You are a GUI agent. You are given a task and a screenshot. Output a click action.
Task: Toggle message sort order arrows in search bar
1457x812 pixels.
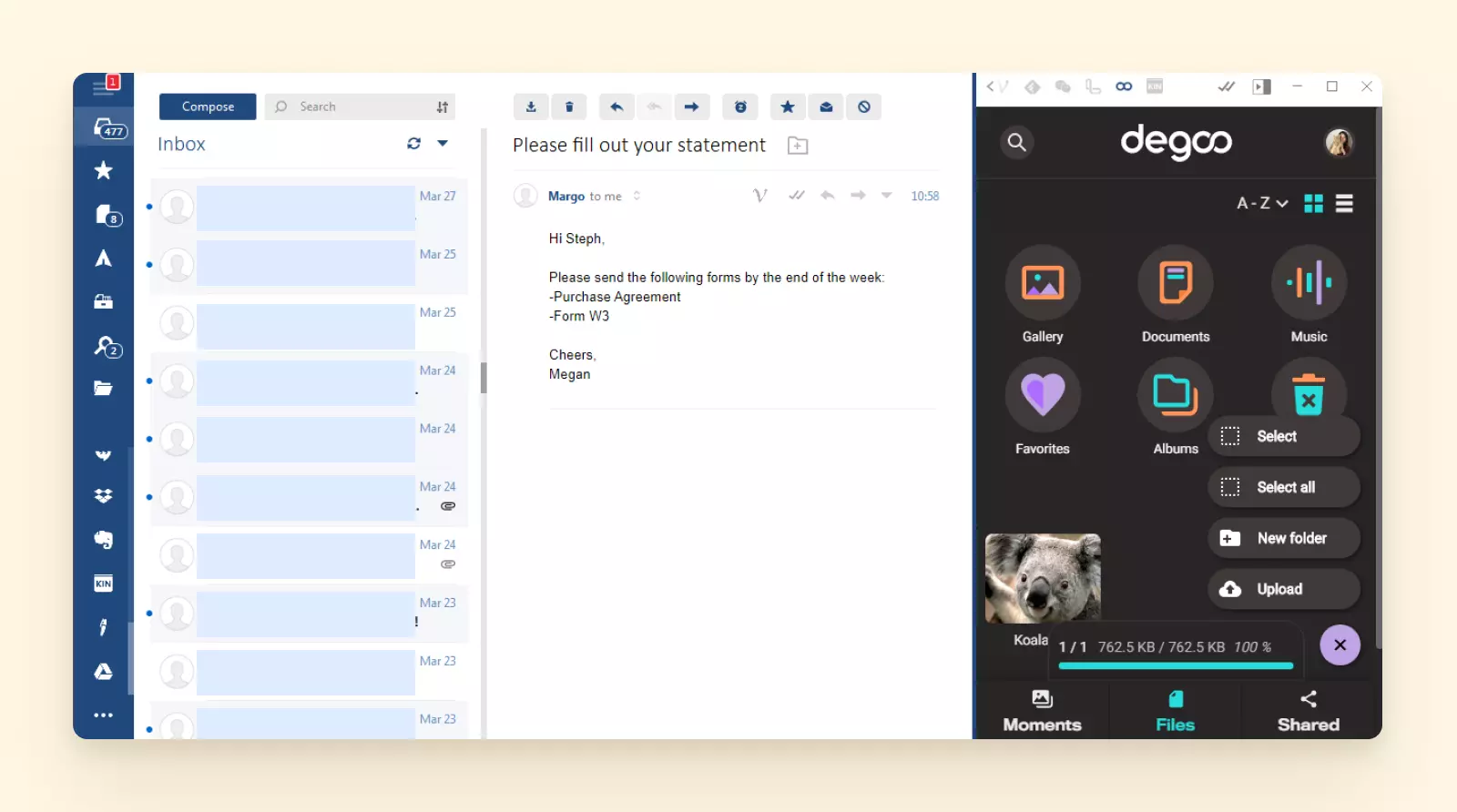(x=443, y=107)
